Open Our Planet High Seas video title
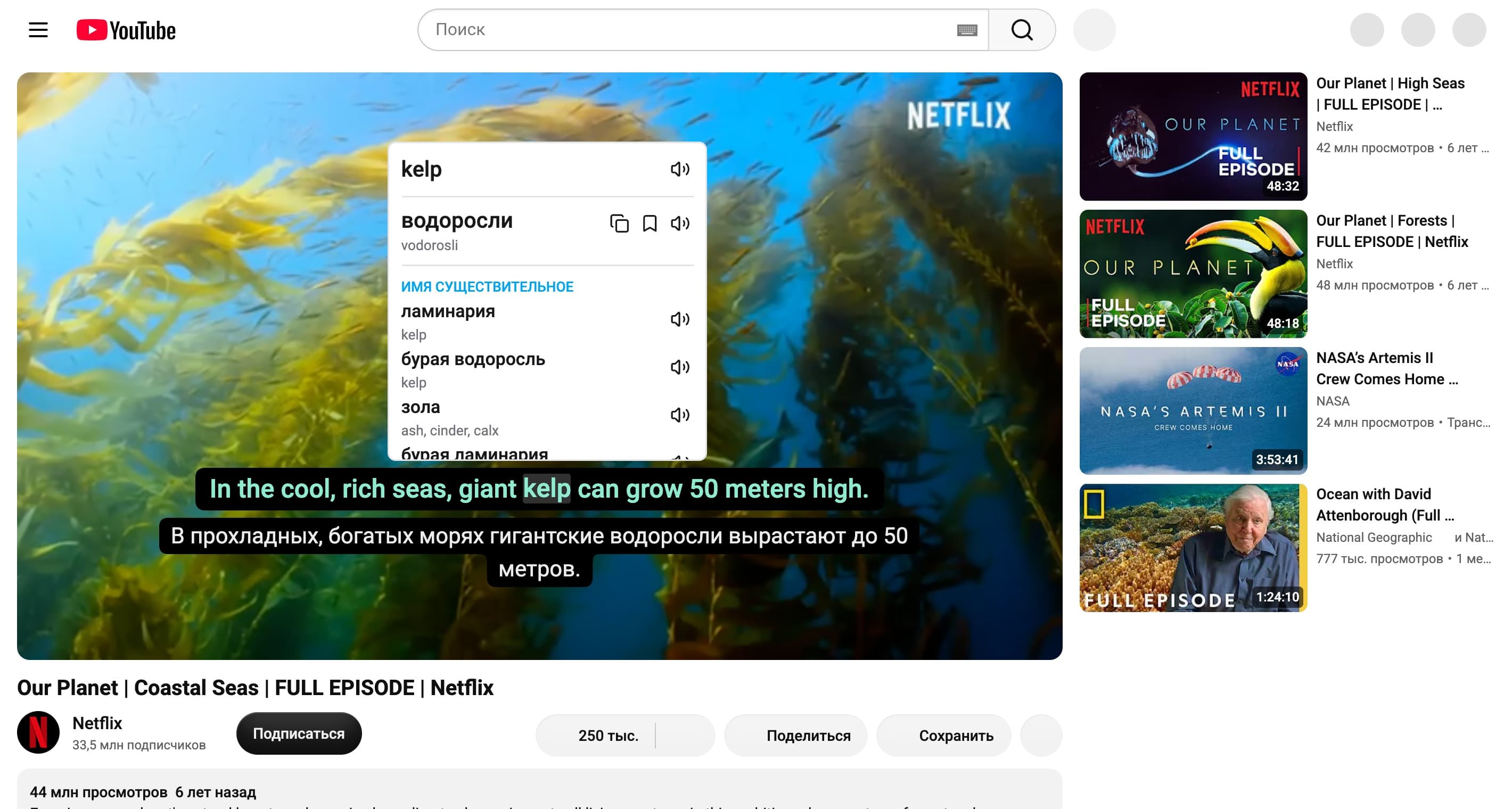This screenshot has width=1512, height=809. pyautogui.click(x=1390, y=94)
